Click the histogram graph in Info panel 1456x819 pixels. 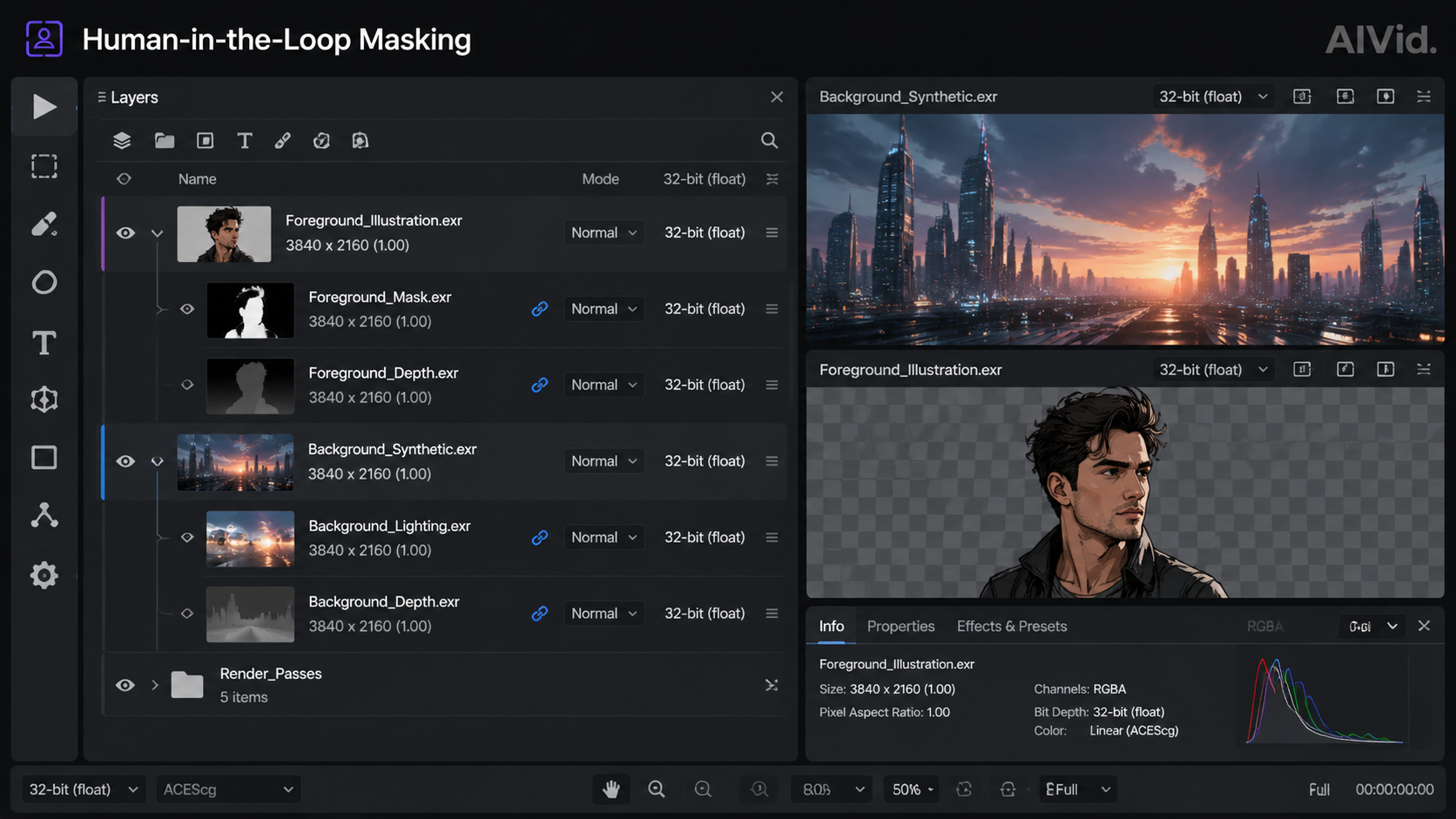[1325, 702]
